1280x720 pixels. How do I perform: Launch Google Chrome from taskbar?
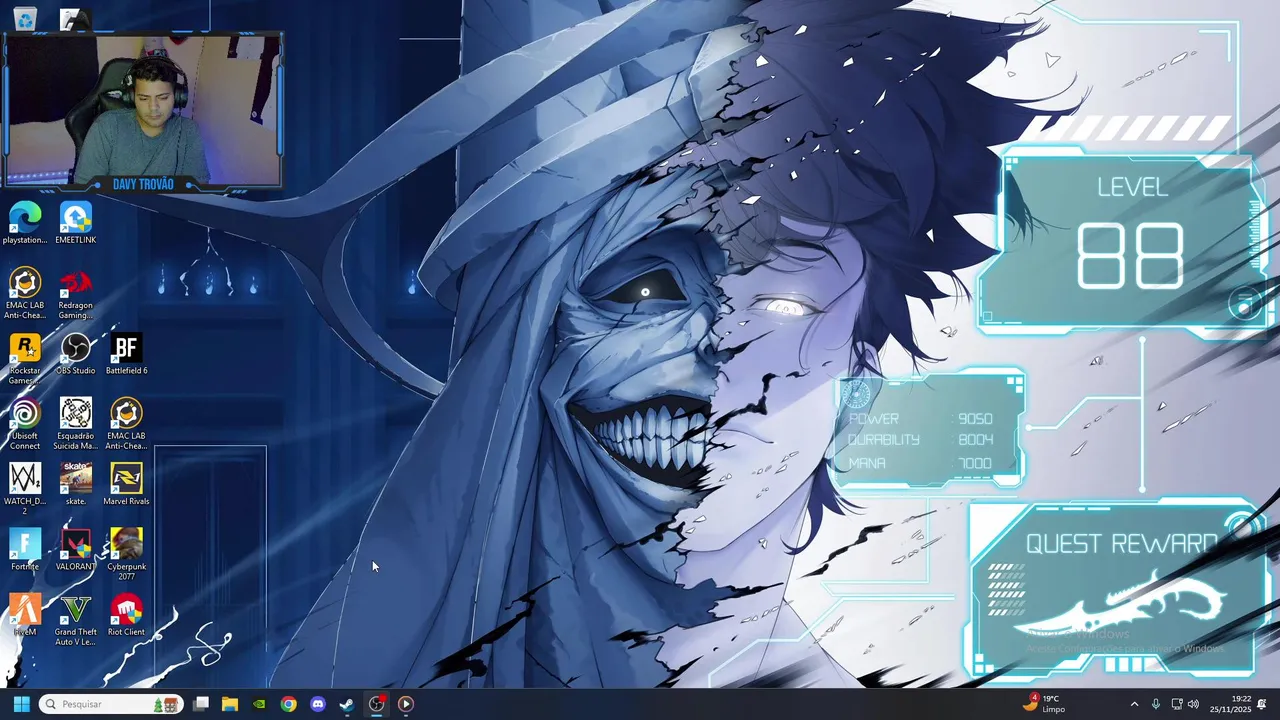tap(288, 704)
